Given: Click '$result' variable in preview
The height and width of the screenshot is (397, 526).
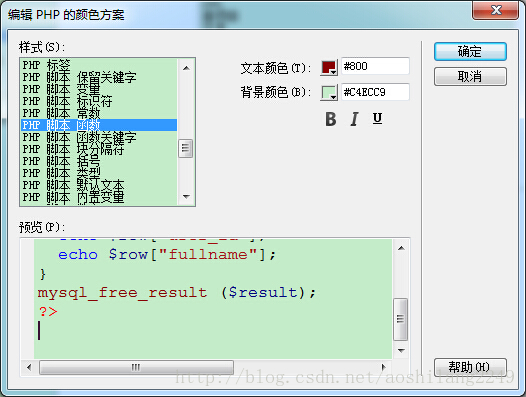Looking at the screenshot, I should tap(263, 293).
